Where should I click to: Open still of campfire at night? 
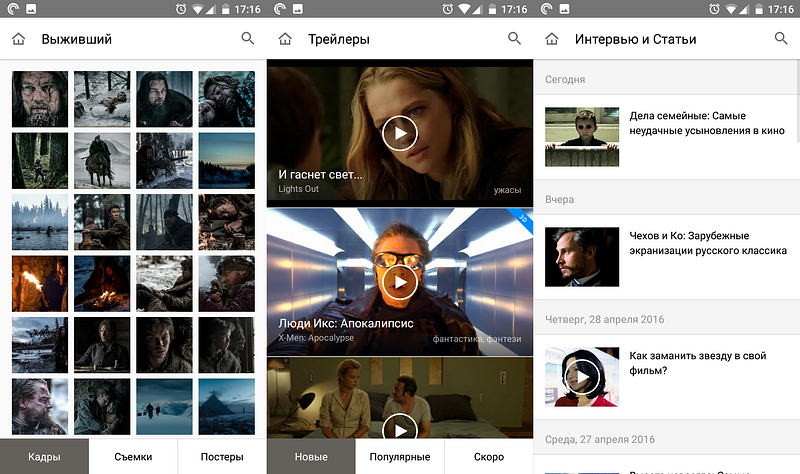point(102,284)
